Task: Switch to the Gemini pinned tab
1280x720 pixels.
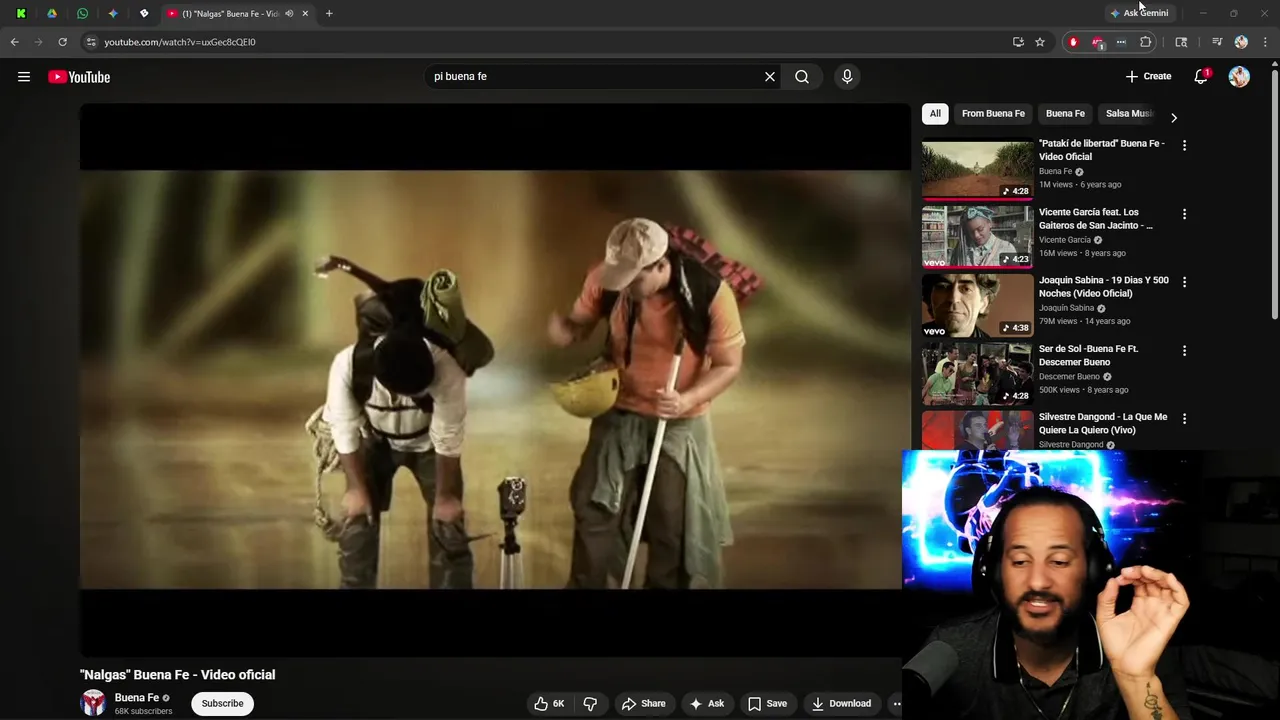Action: [x=113, y=13]
